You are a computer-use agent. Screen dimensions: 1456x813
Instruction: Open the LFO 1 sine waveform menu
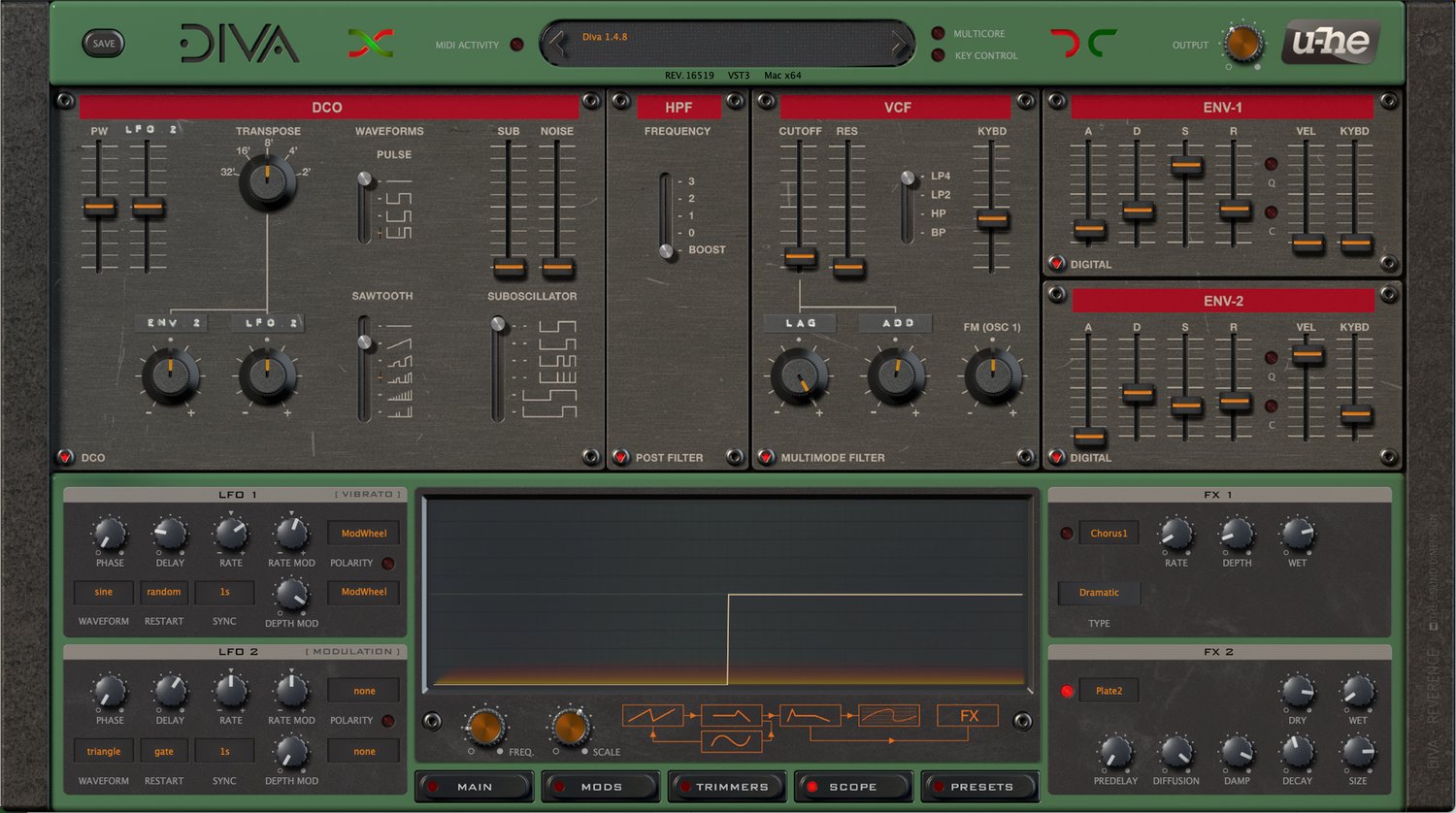103,592
